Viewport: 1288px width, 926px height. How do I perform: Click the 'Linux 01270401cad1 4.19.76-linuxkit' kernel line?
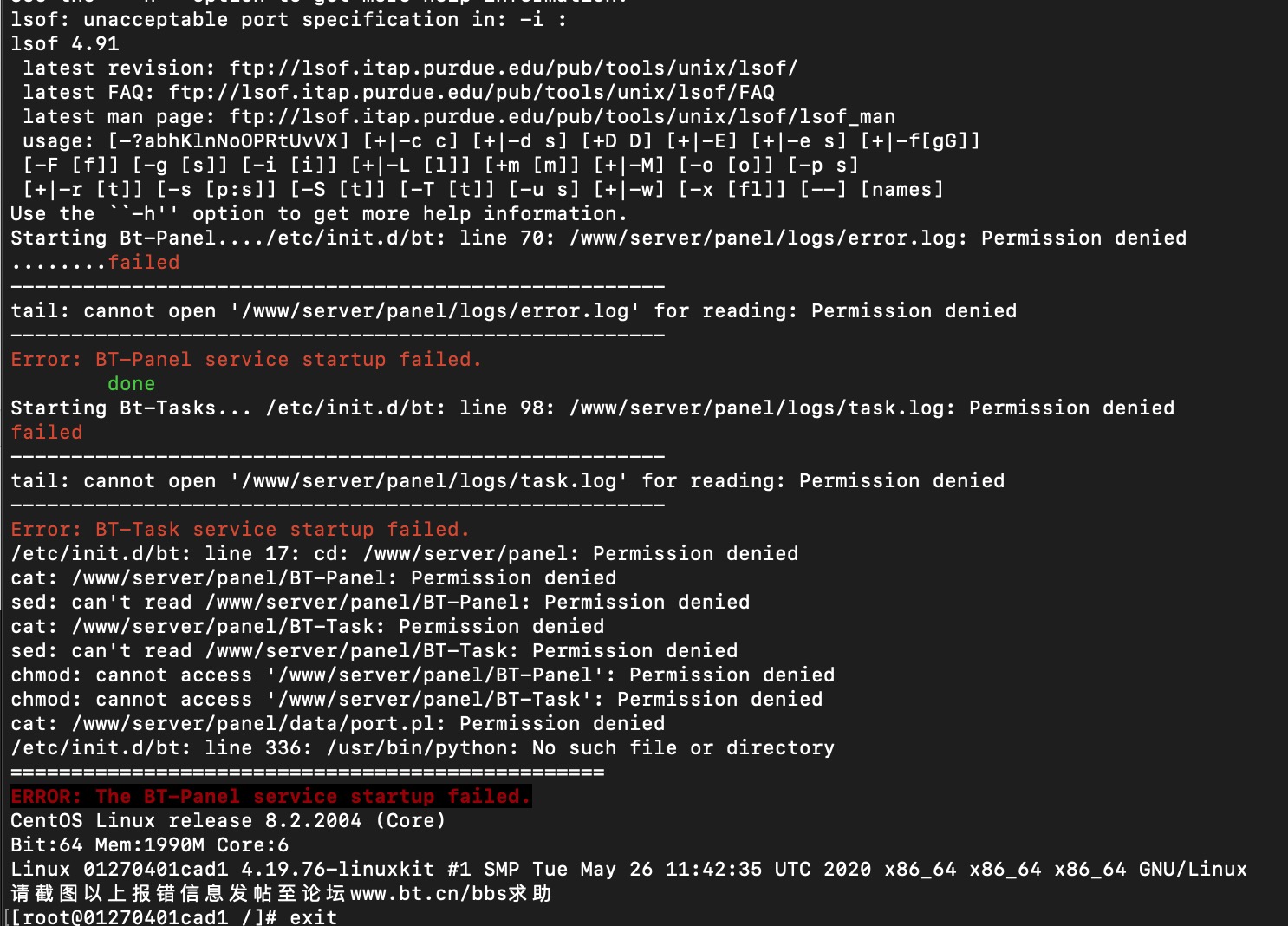tap(629, 869)
